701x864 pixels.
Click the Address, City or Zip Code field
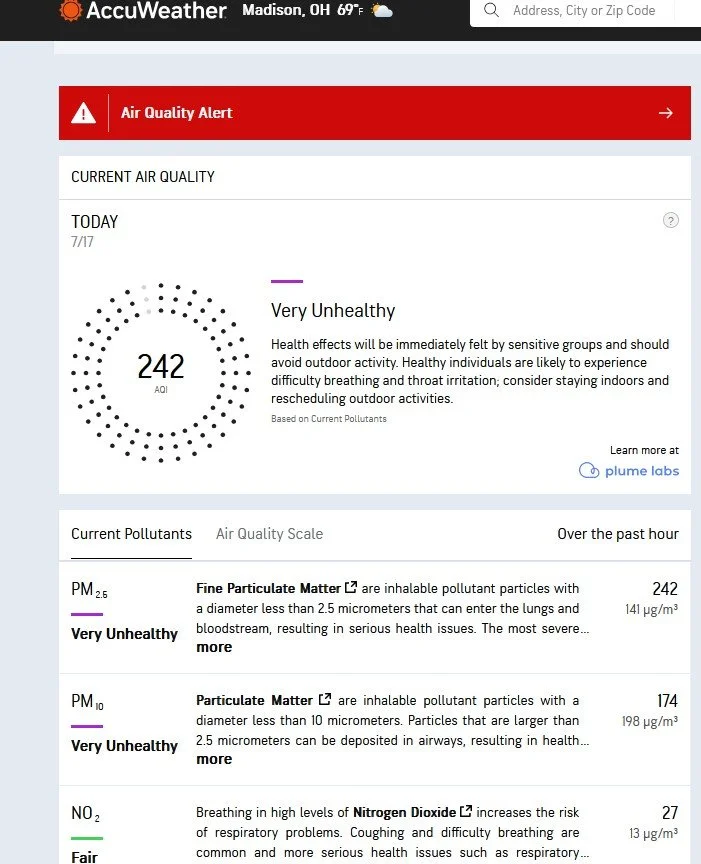pyautogui.click(x=584, y=10)
